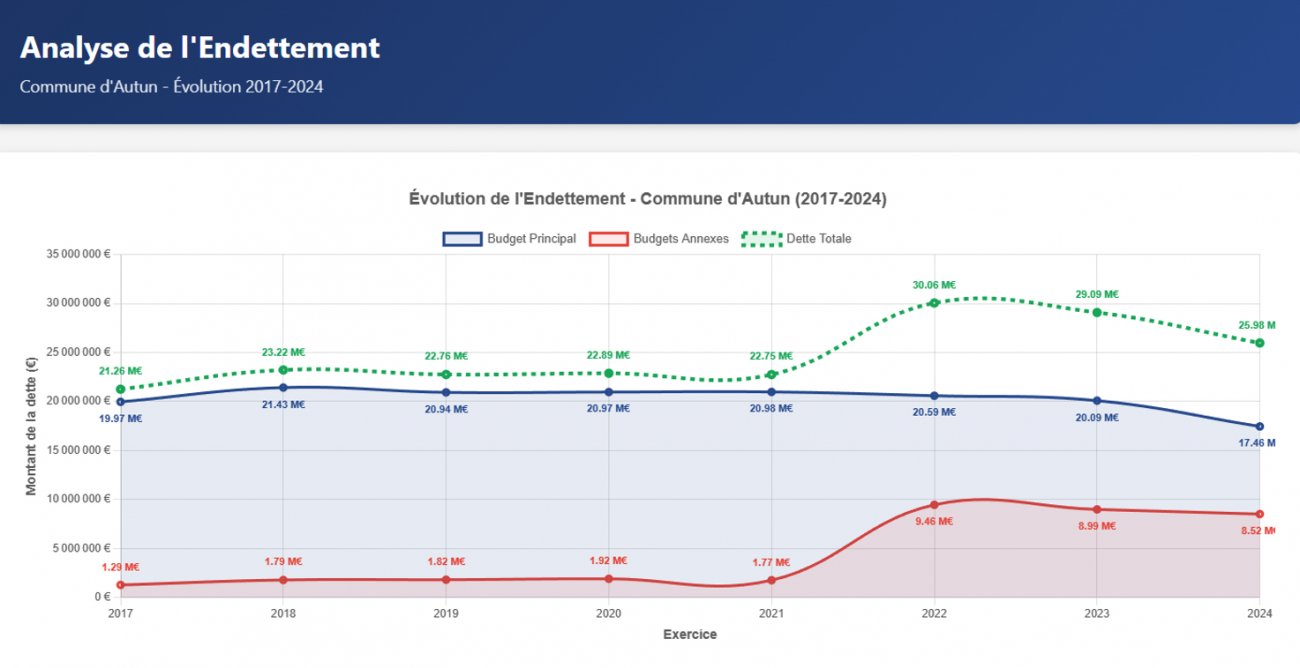Image resolution: width=1300 pixels, height=668 pixels.
Task: Toggle Budget Principal legend label
Action: click(531, 239)
